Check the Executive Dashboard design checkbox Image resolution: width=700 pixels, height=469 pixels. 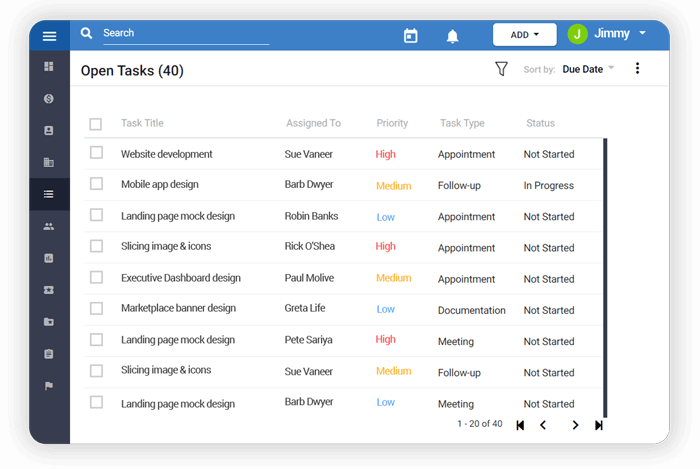pos(96,277)
